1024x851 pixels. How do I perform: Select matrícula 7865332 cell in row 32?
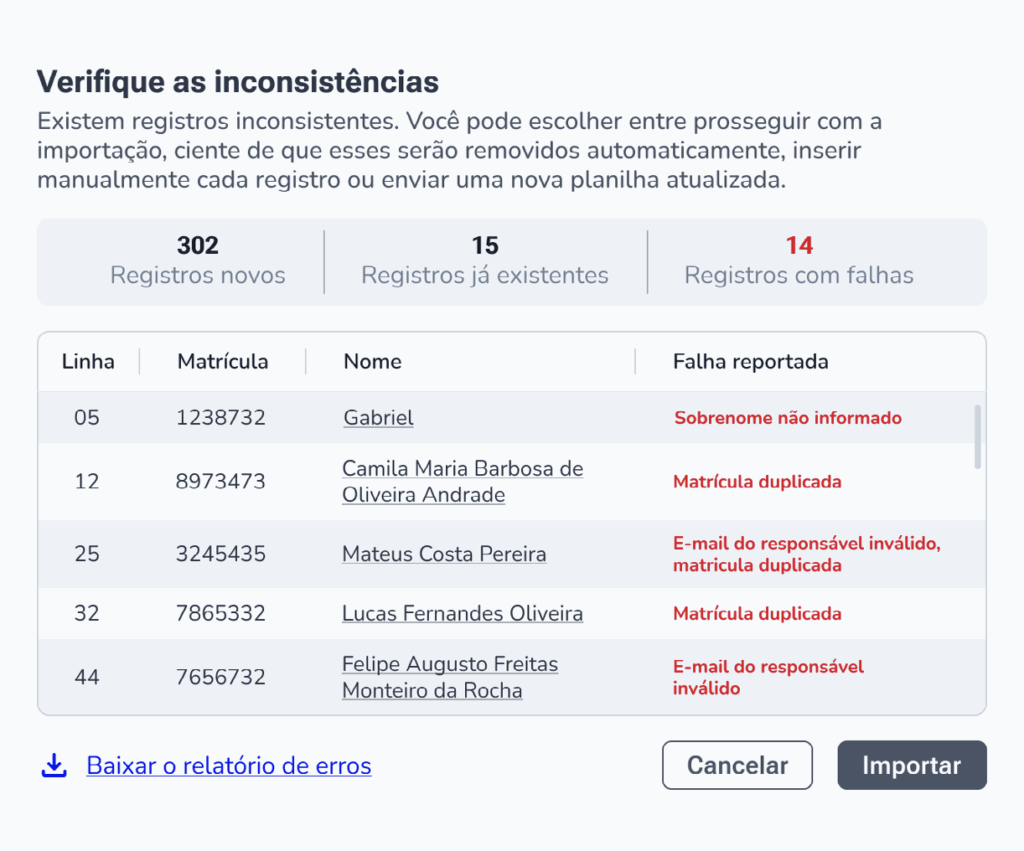[221, 613]
